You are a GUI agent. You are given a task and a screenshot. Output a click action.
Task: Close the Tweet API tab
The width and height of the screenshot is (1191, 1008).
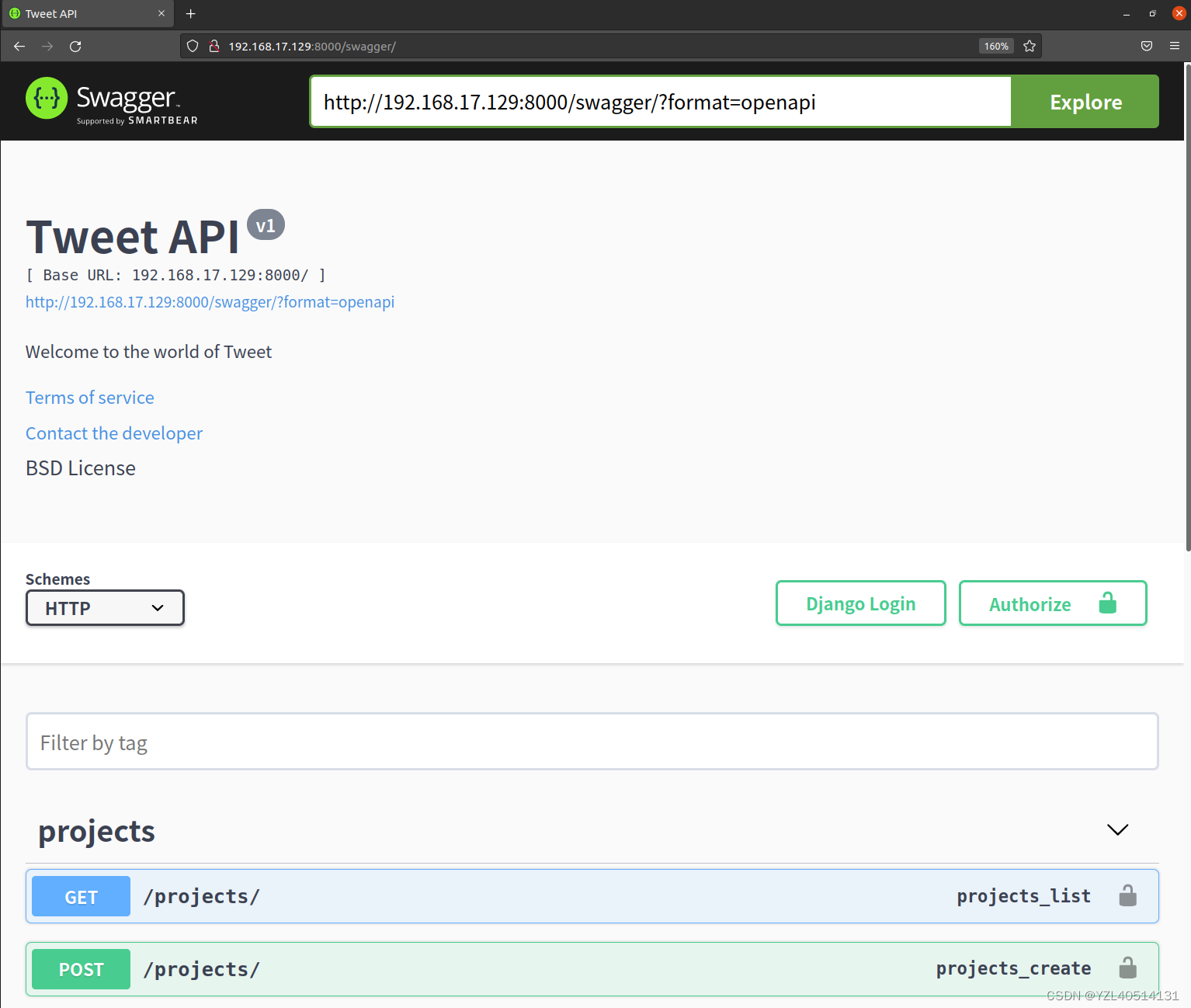pyautogui.click(x=161, y=14)
